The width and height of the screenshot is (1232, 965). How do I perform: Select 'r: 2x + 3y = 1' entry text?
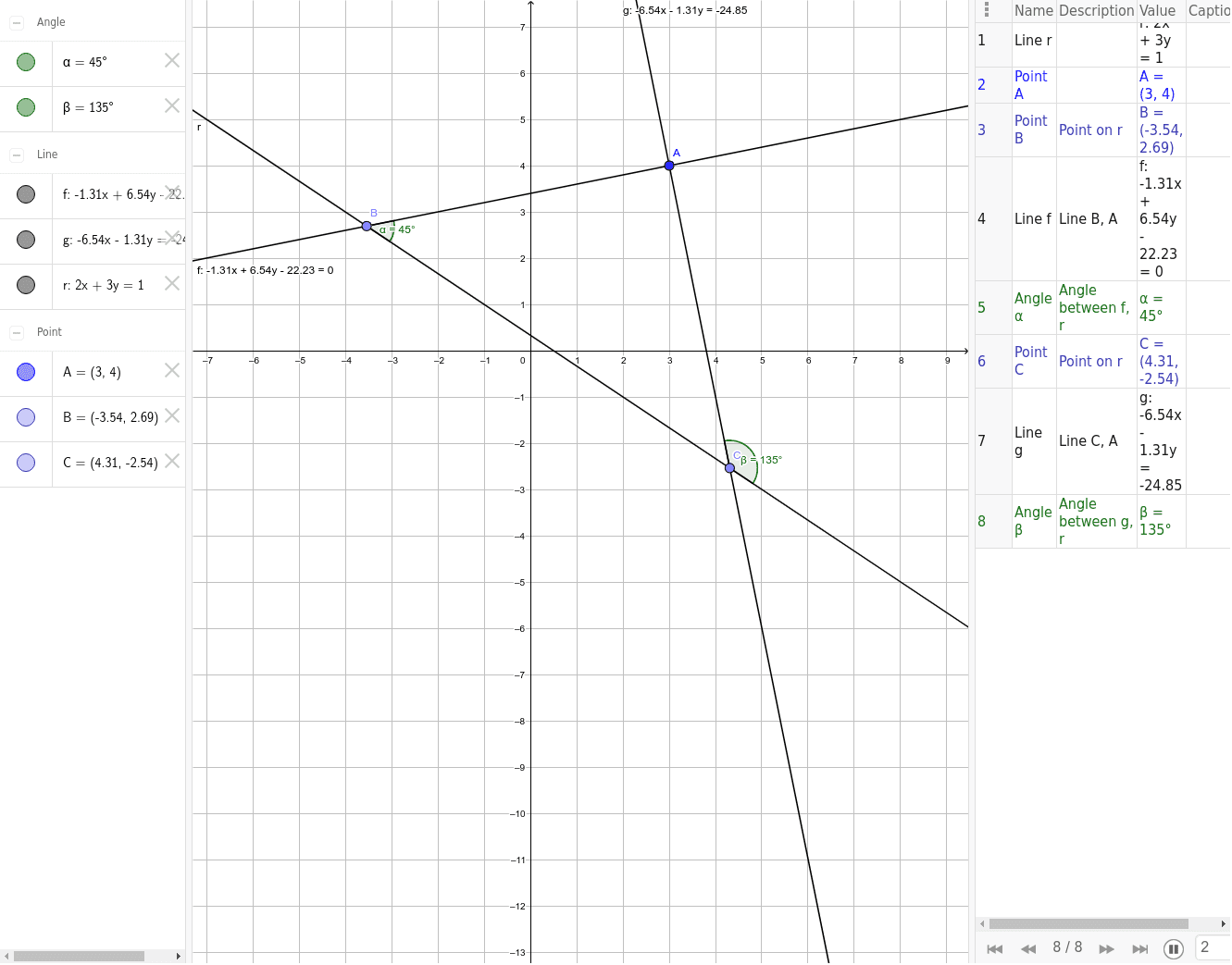104,285
